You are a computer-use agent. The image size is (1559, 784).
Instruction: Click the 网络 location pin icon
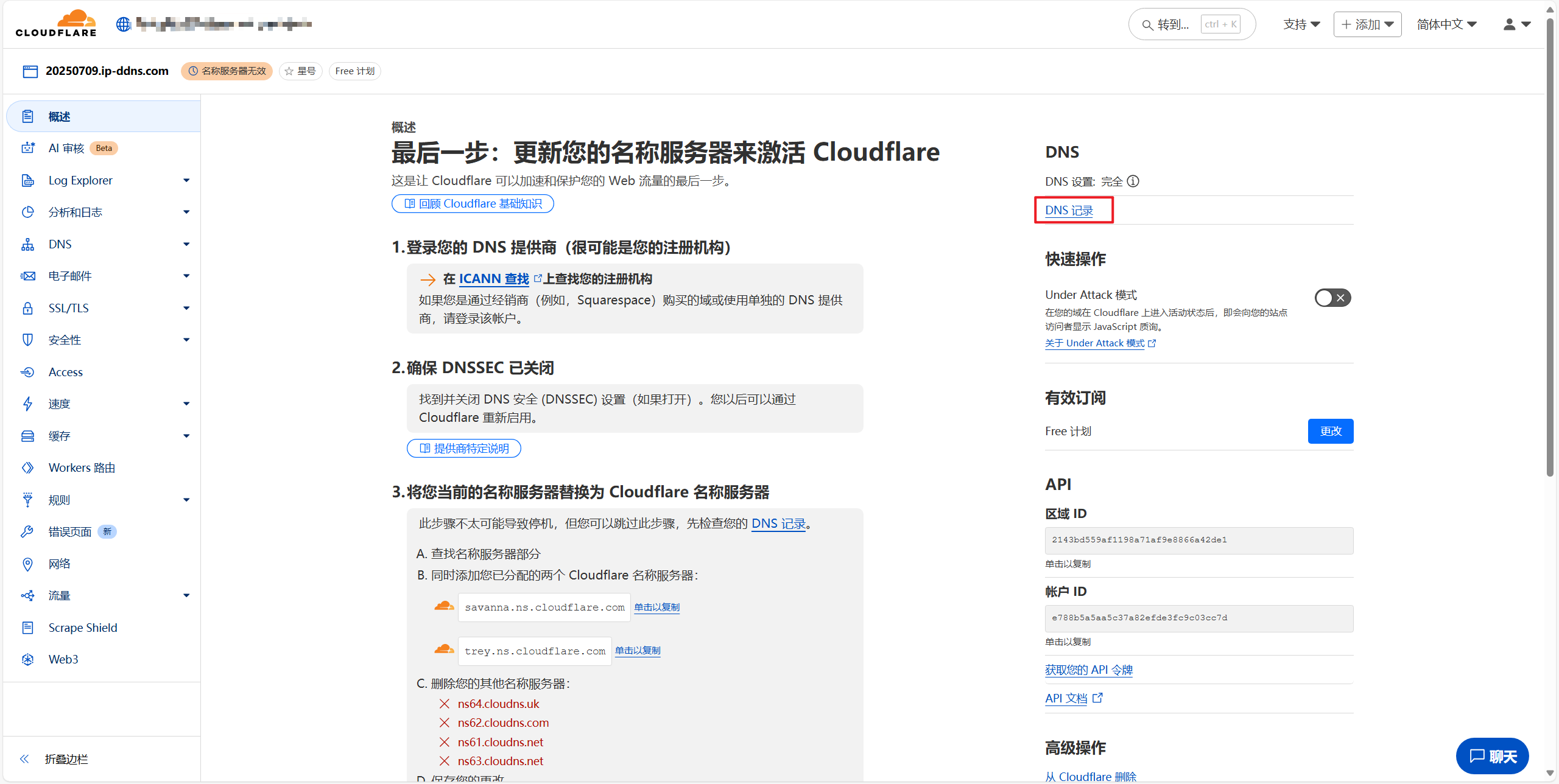pyautogui.click(x=28, y=564)
